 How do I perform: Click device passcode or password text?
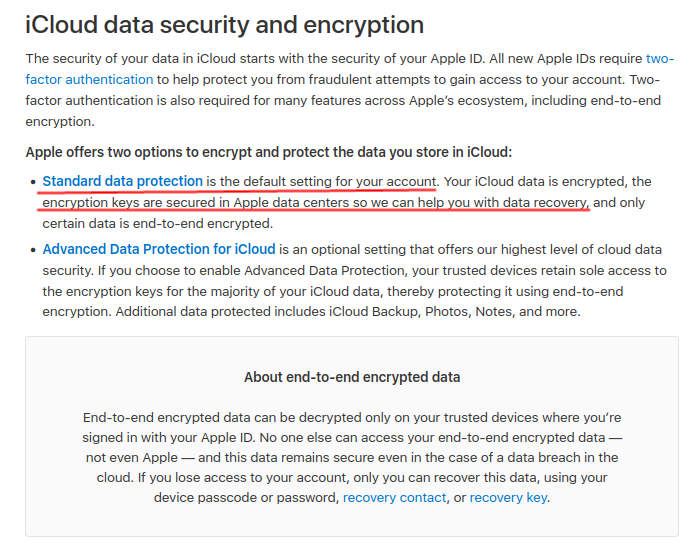click(246, 498)
